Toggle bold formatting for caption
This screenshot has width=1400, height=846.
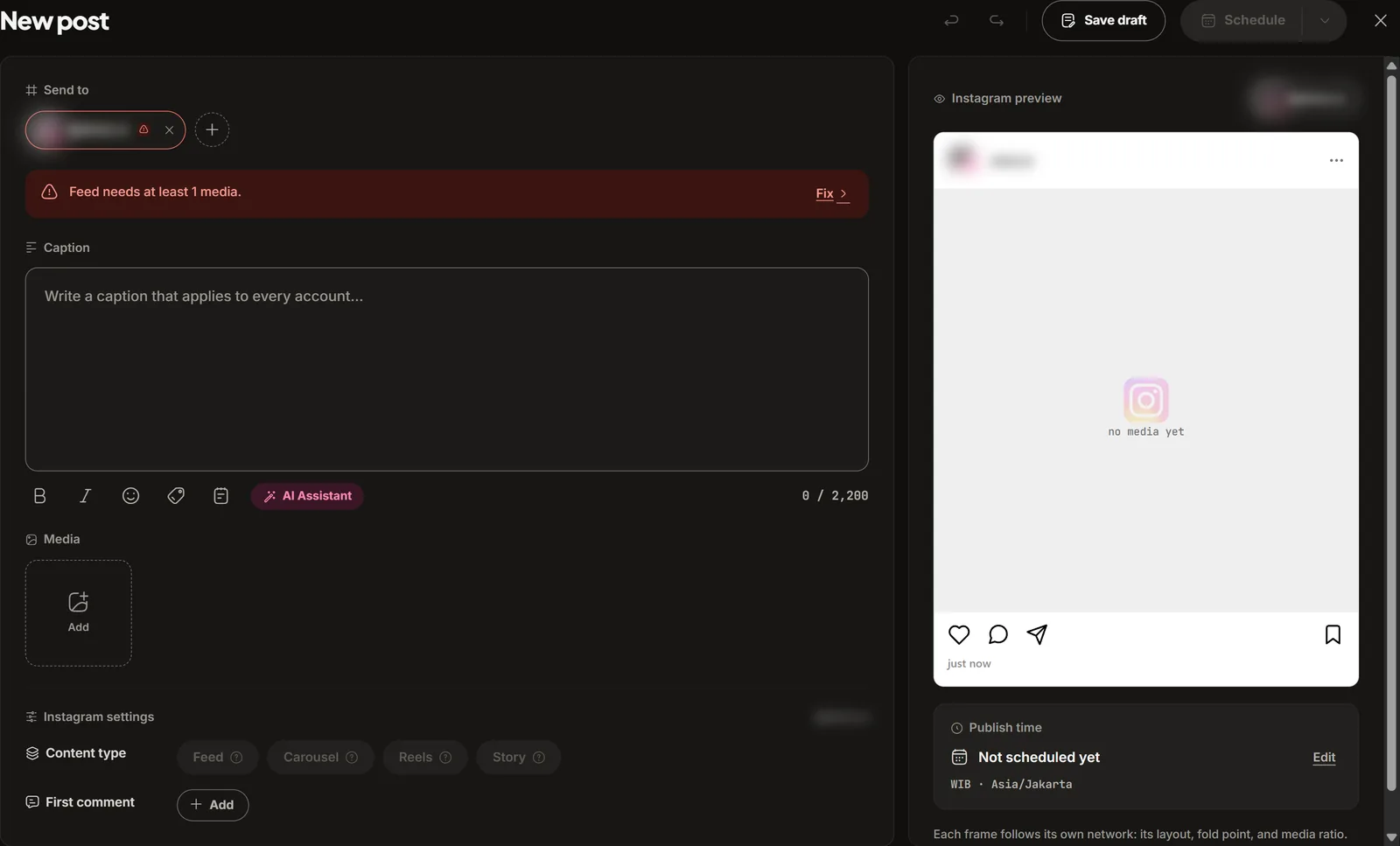pos(39,496)
